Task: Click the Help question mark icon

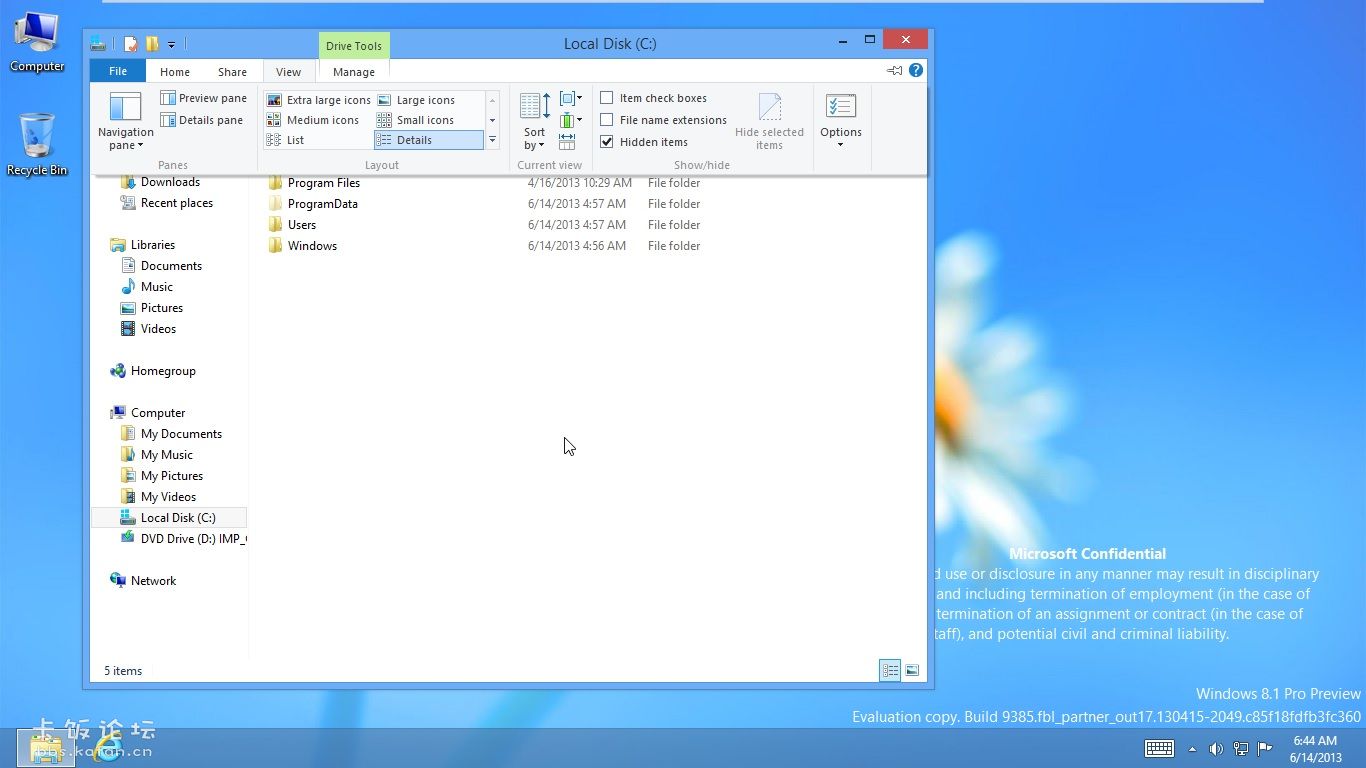Action: point(916,71)
